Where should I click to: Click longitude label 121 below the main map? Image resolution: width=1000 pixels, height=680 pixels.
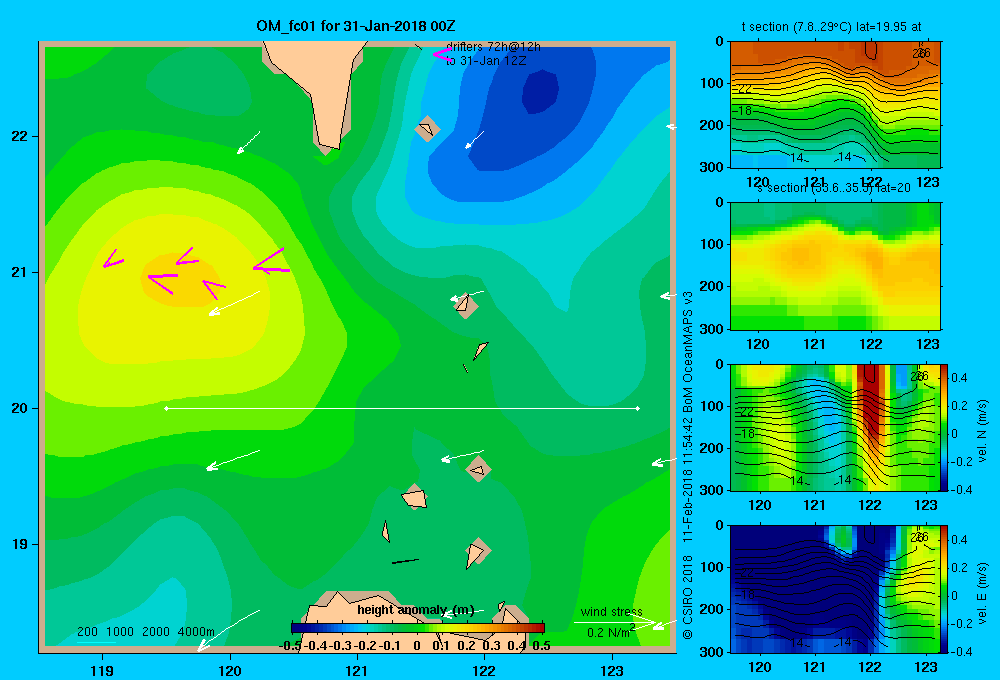pyautogui.click(x=357, y=670)
